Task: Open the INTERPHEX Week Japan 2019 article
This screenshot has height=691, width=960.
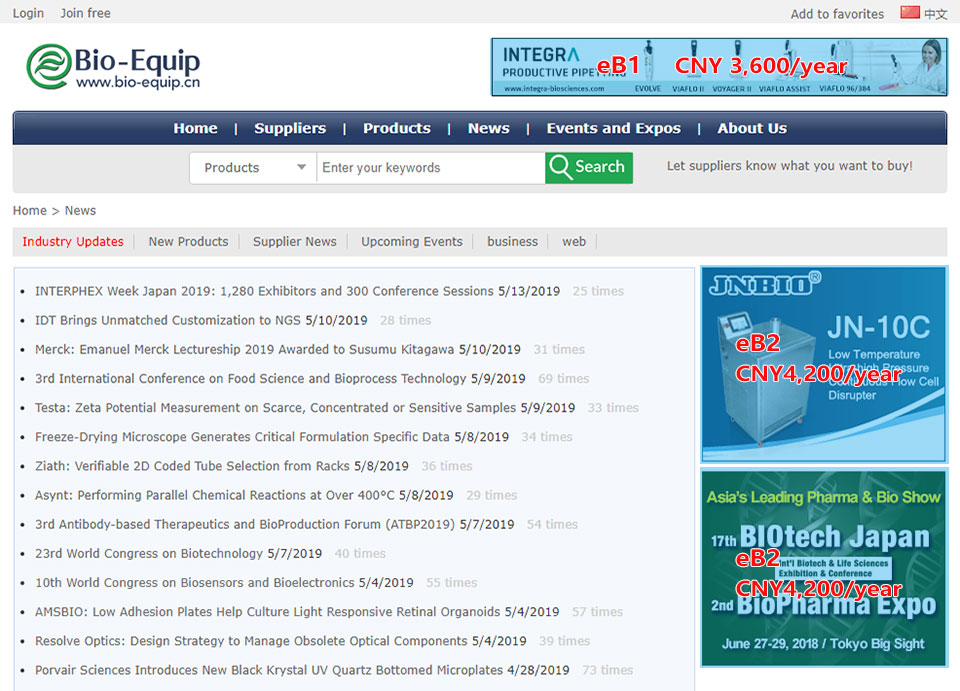Action: [265, 291]
